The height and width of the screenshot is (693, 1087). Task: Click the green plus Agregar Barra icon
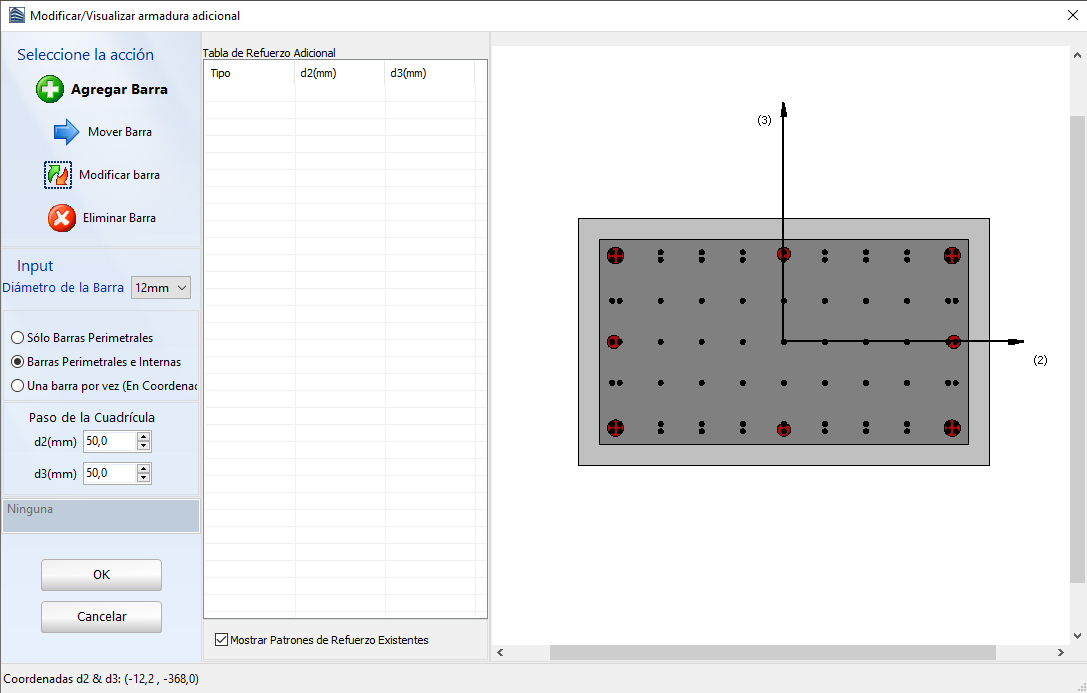point(50,89)
